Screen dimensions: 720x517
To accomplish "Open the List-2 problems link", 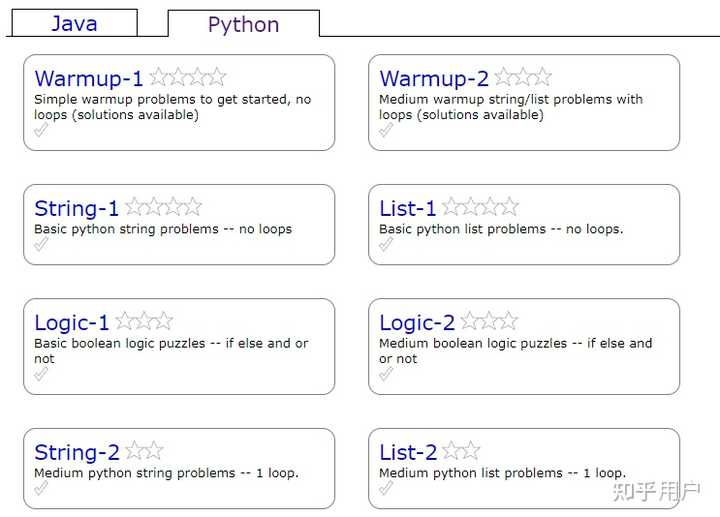I will click(408, 453).
